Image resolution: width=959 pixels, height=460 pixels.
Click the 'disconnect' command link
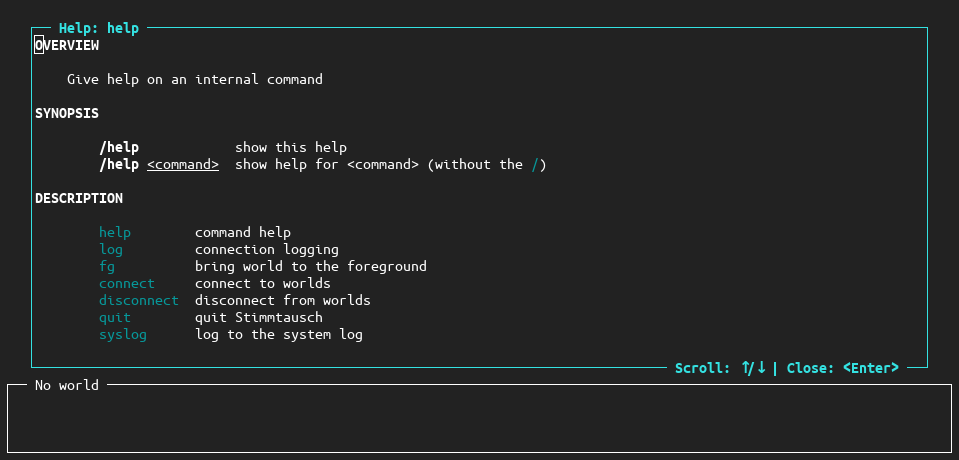point(139,300)
